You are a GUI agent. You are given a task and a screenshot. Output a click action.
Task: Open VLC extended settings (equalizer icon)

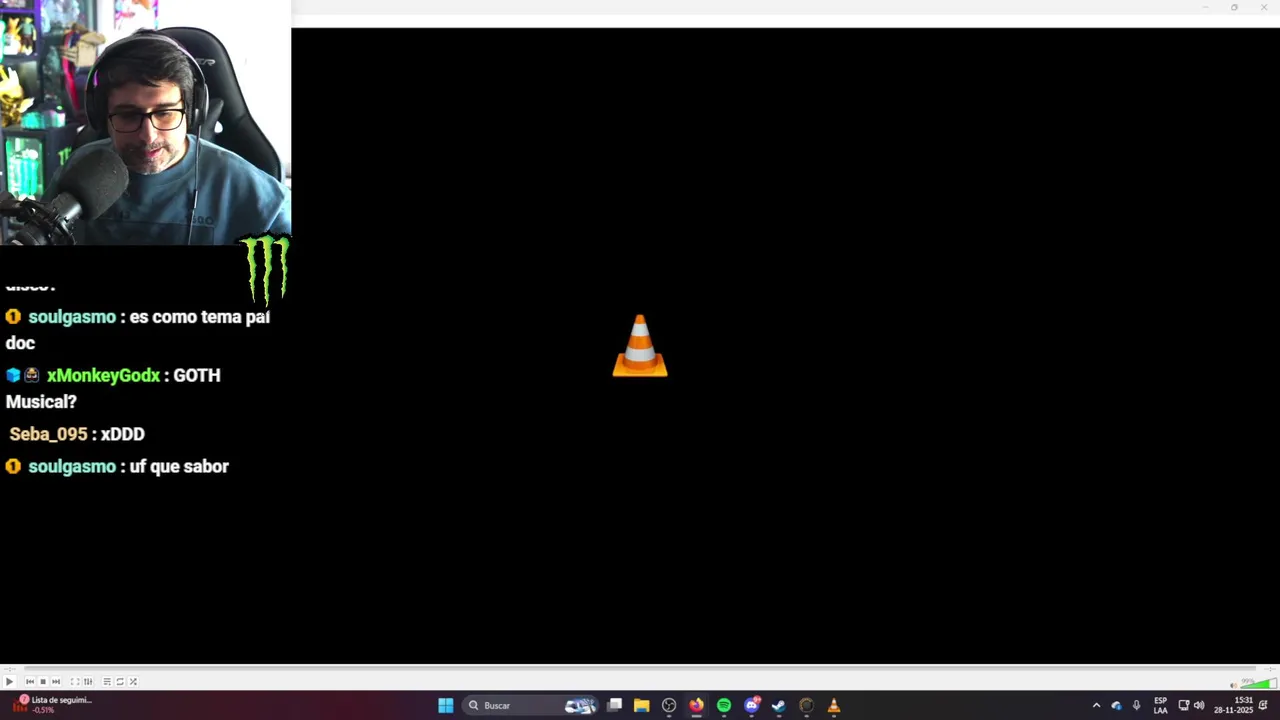tap(88, 681)
